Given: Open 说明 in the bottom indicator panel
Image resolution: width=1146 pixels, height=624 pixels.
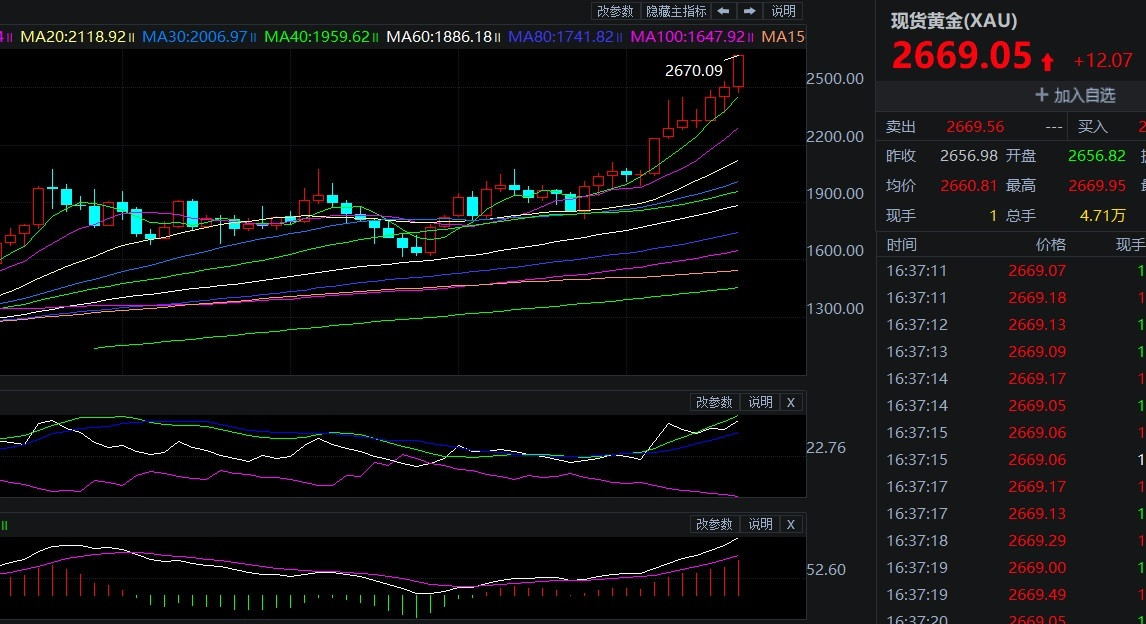Looking at the screenshot, I should coord(760,524).
